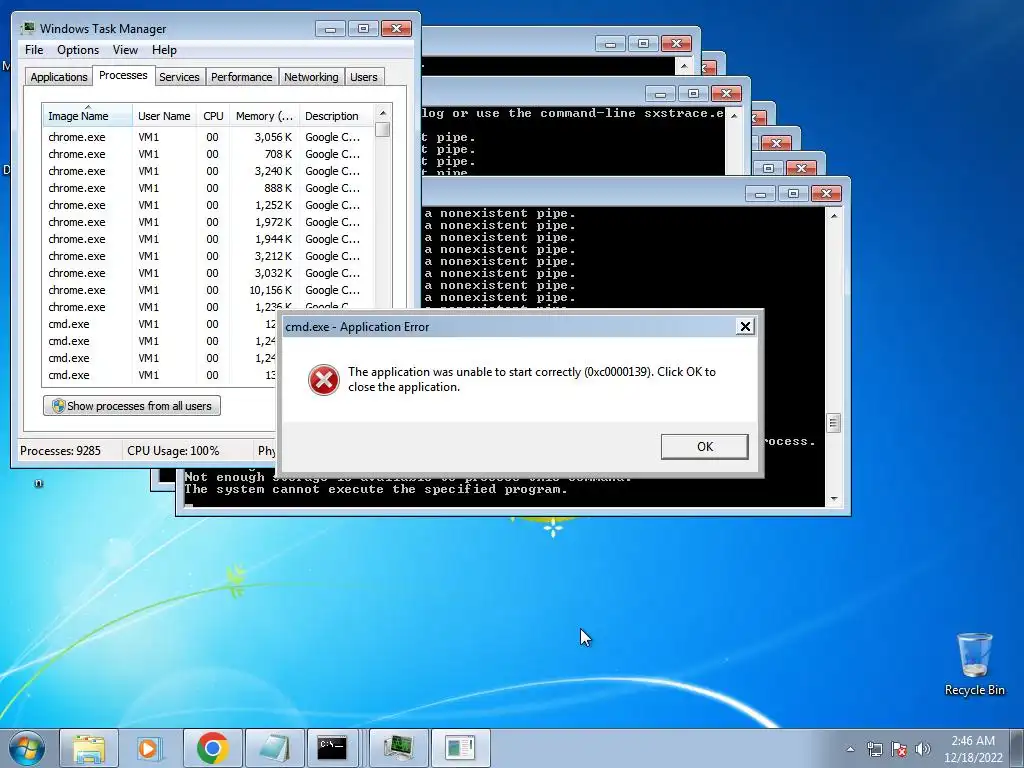Switch to the Networking tab
Viewport: 1024px width, 768px height.
coord(311,77)
